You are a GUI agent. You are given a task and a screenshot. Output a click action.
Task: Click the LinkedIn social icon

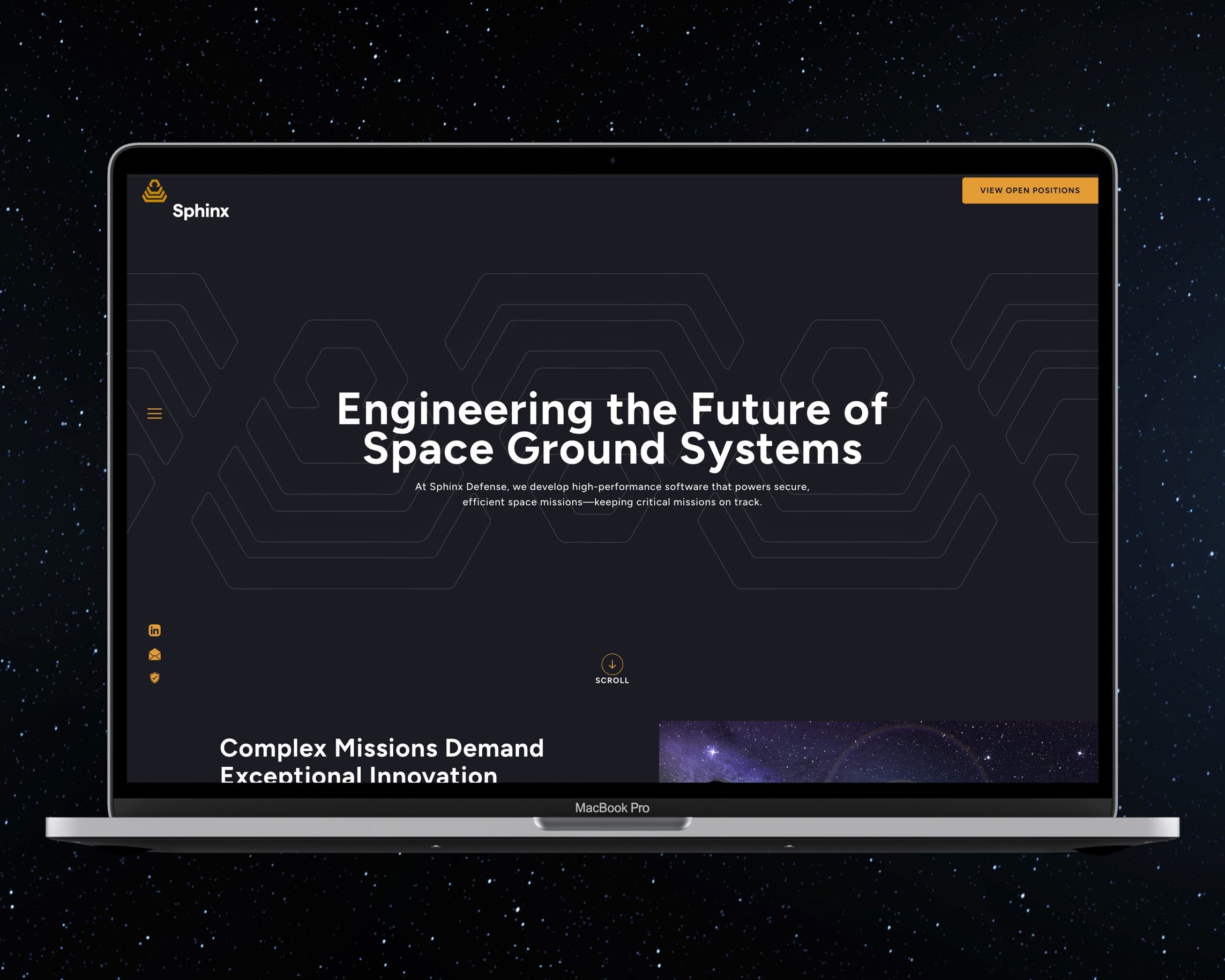tap(154, 630)
